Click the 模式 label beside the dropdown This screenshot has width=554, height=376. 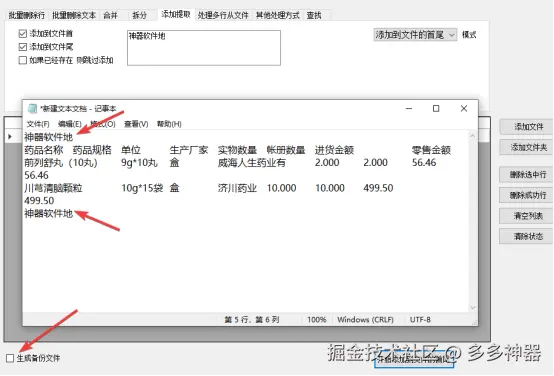(469, 35)
